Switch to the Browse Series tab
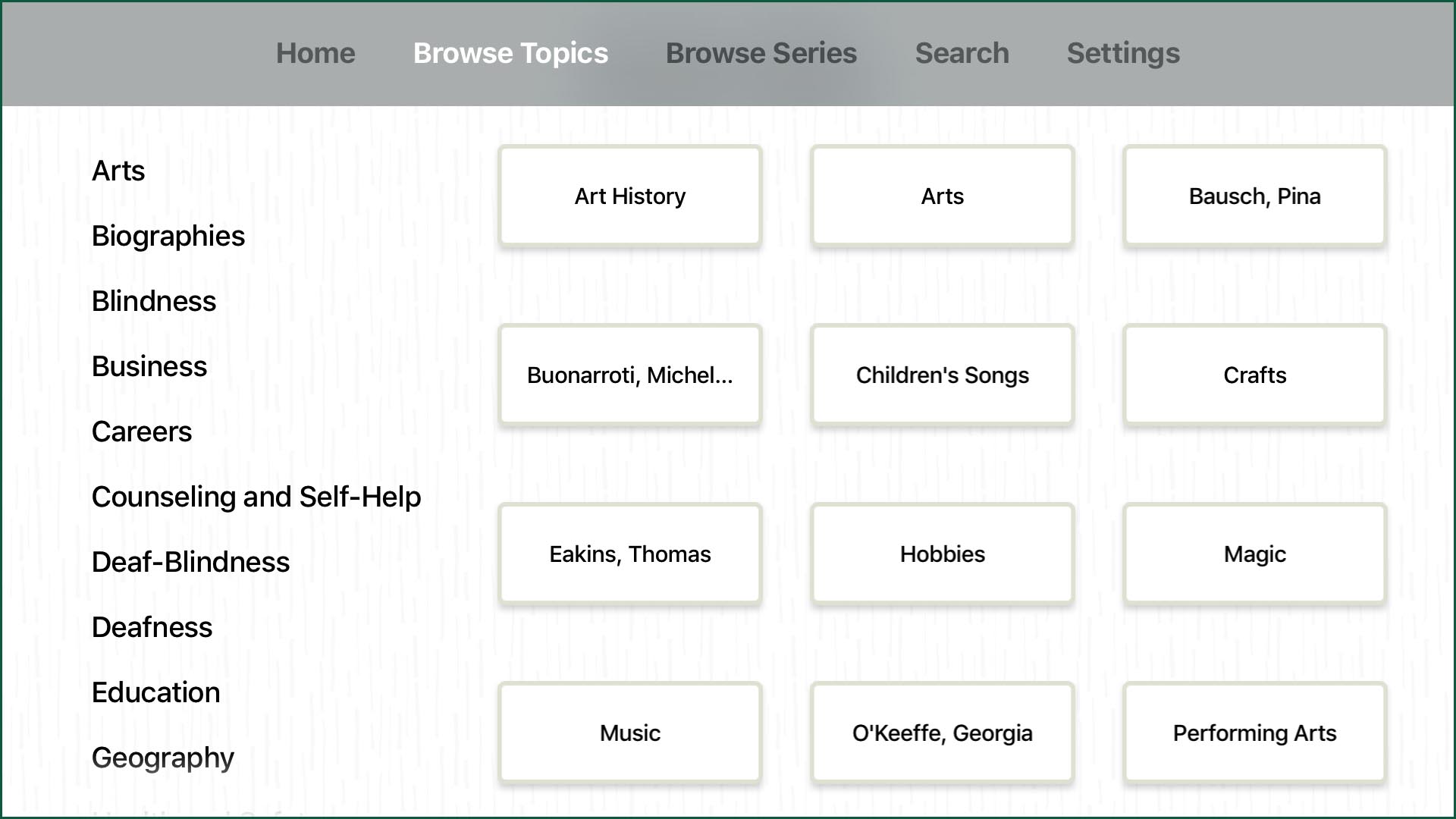1456x819 pixels. coord(761,52)
